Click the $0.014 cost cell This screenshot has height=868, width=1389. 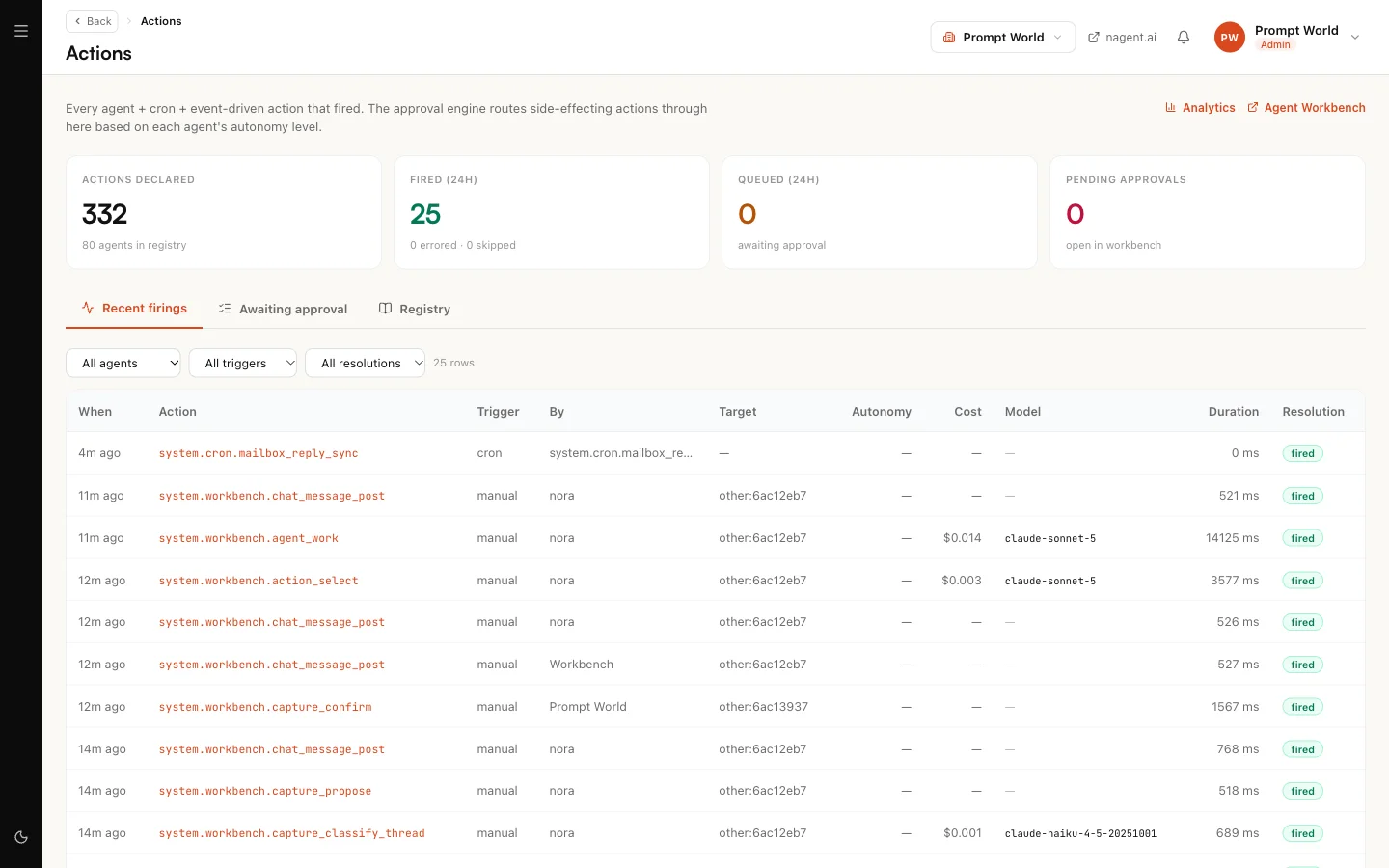(x=963, y=538)
